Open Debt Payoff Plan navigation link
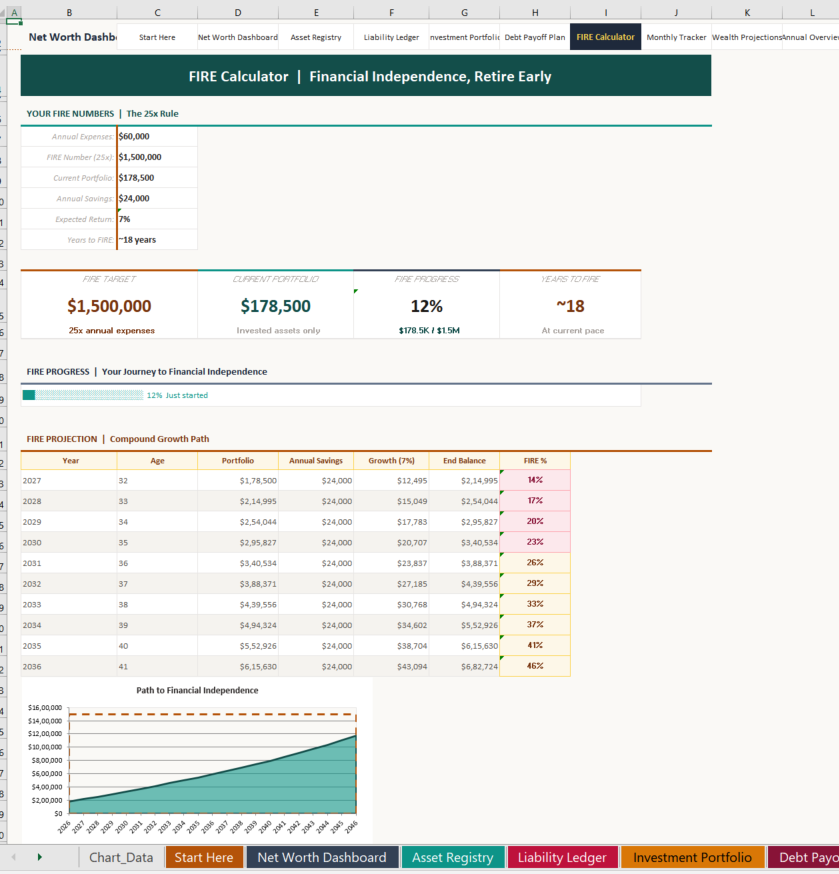This screenshot has width=839, height=874. [x=535, y=37]
